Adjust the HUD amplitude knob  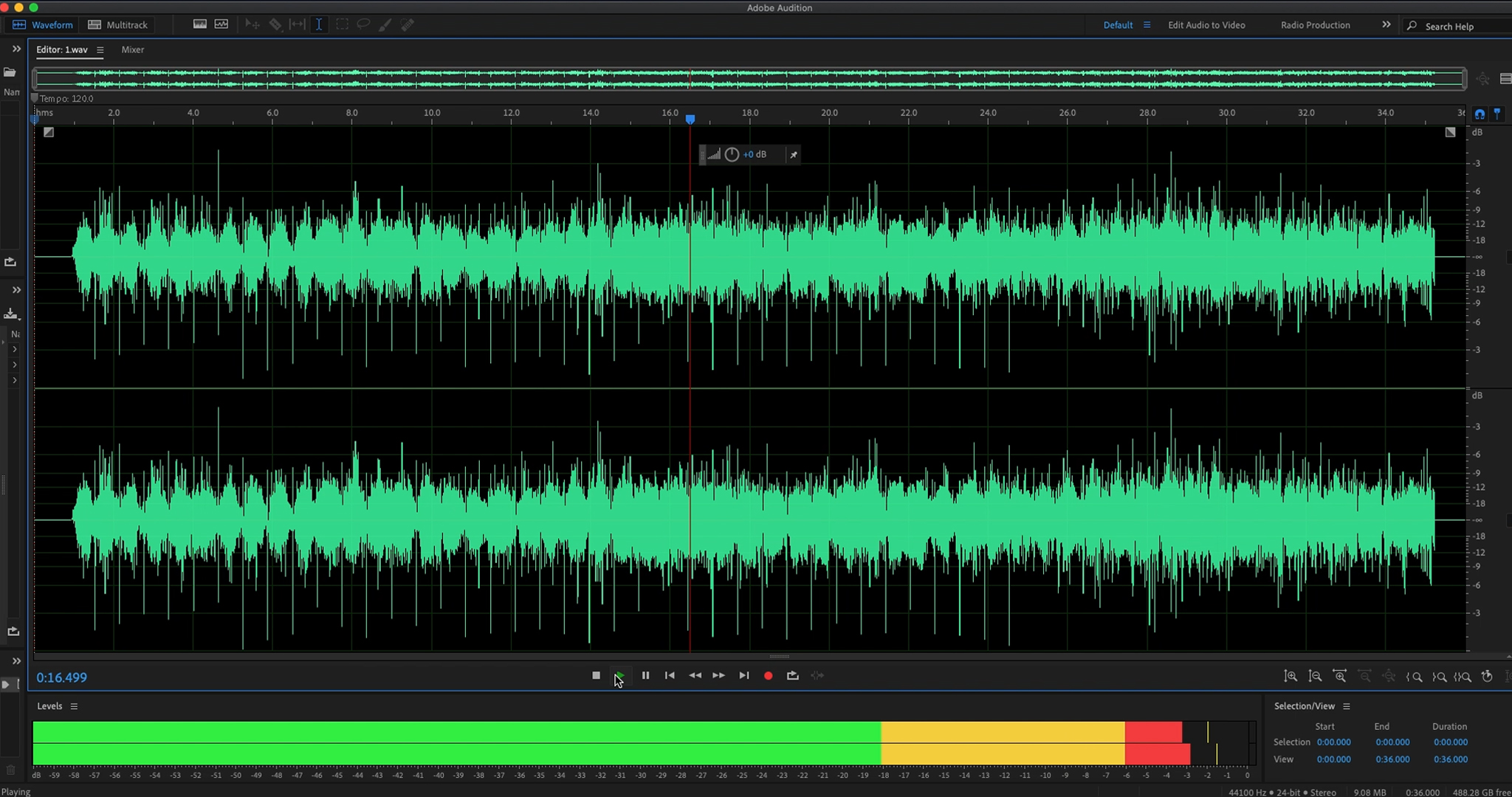[732, 154]
